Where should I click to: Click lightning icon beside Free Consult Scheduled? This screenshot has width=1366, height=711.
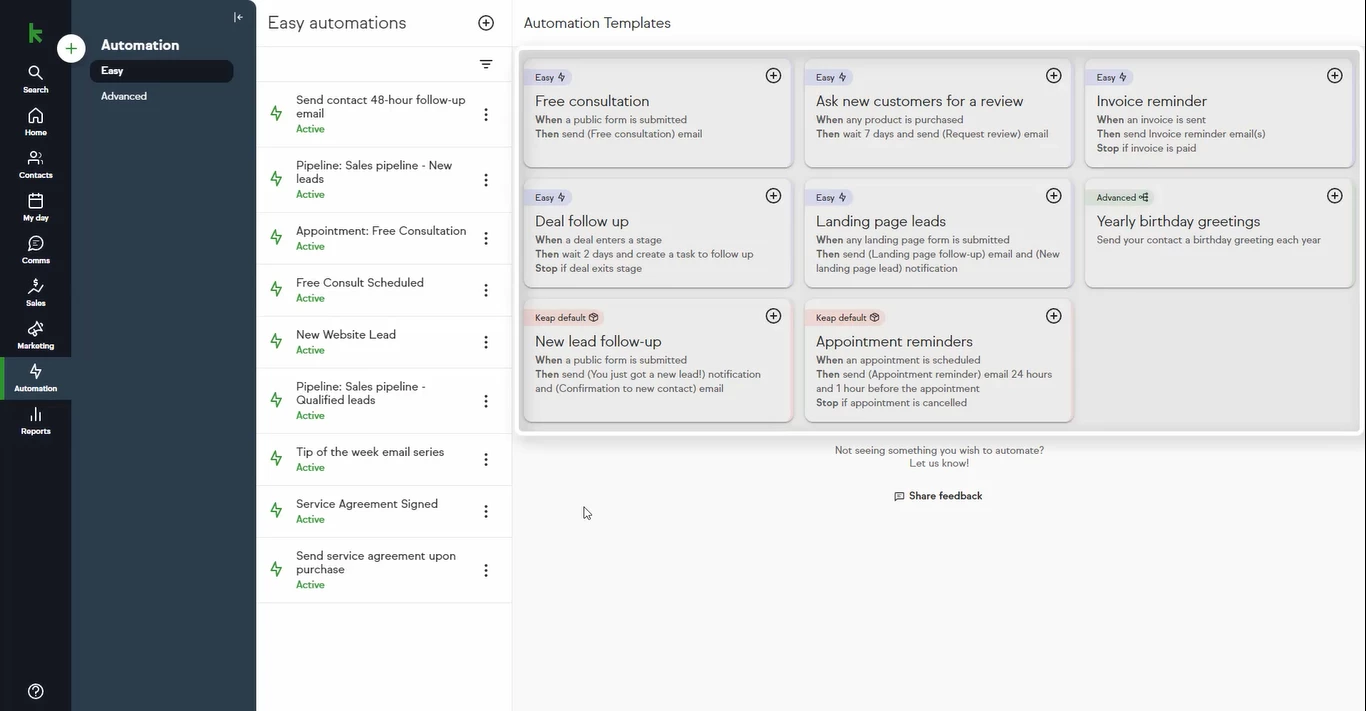(276, 289)
